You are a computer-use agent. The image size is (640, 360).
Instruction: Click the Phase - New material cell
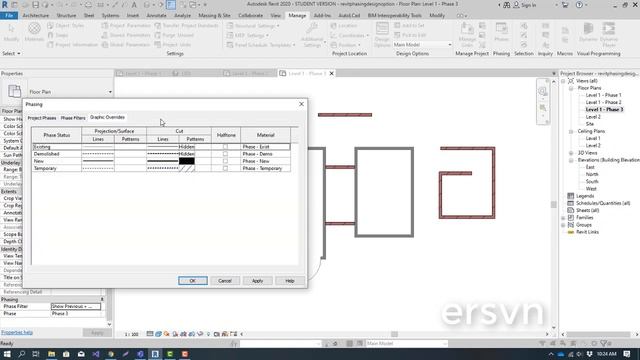pyautogui.click(x=265, y=161)
